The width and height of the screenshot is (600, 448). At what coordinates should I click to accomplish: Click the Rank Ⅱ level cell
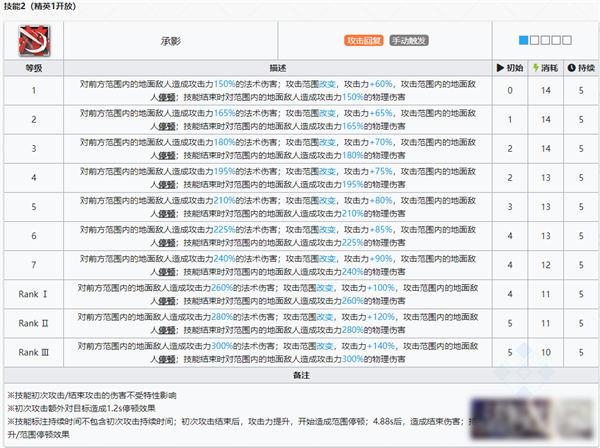point(34,323)
